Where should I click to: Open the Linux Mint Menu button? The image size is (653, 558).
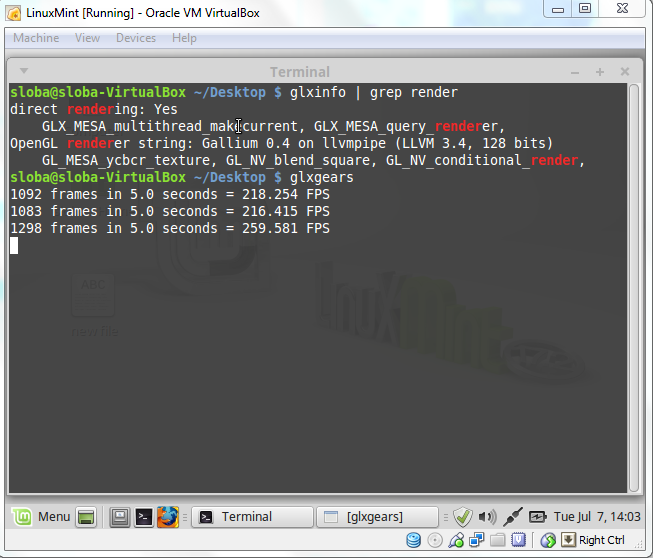tap(41, 517)
